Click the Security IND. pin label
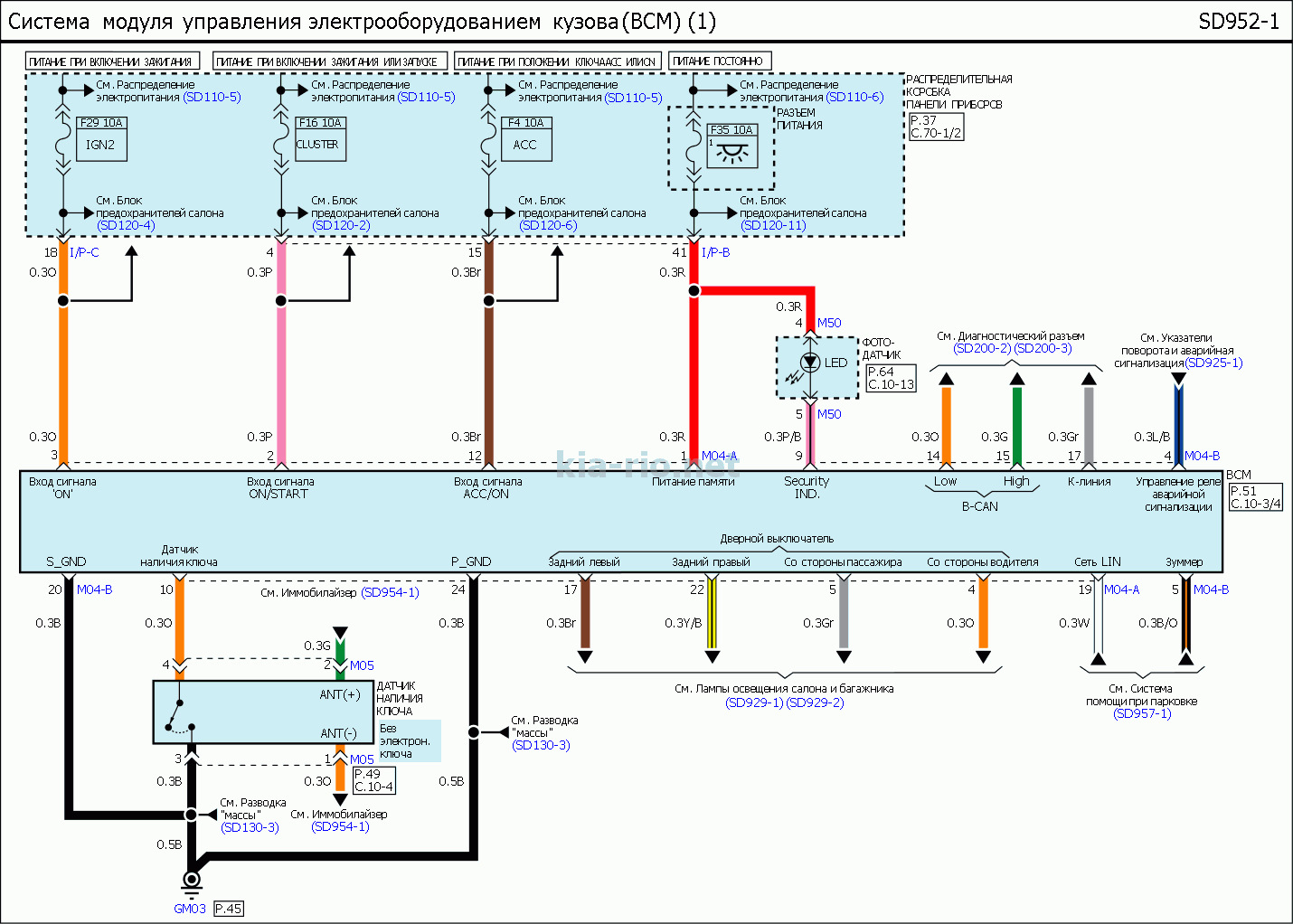The width and height of the screenshot is (1293, 924). point(807,487)
